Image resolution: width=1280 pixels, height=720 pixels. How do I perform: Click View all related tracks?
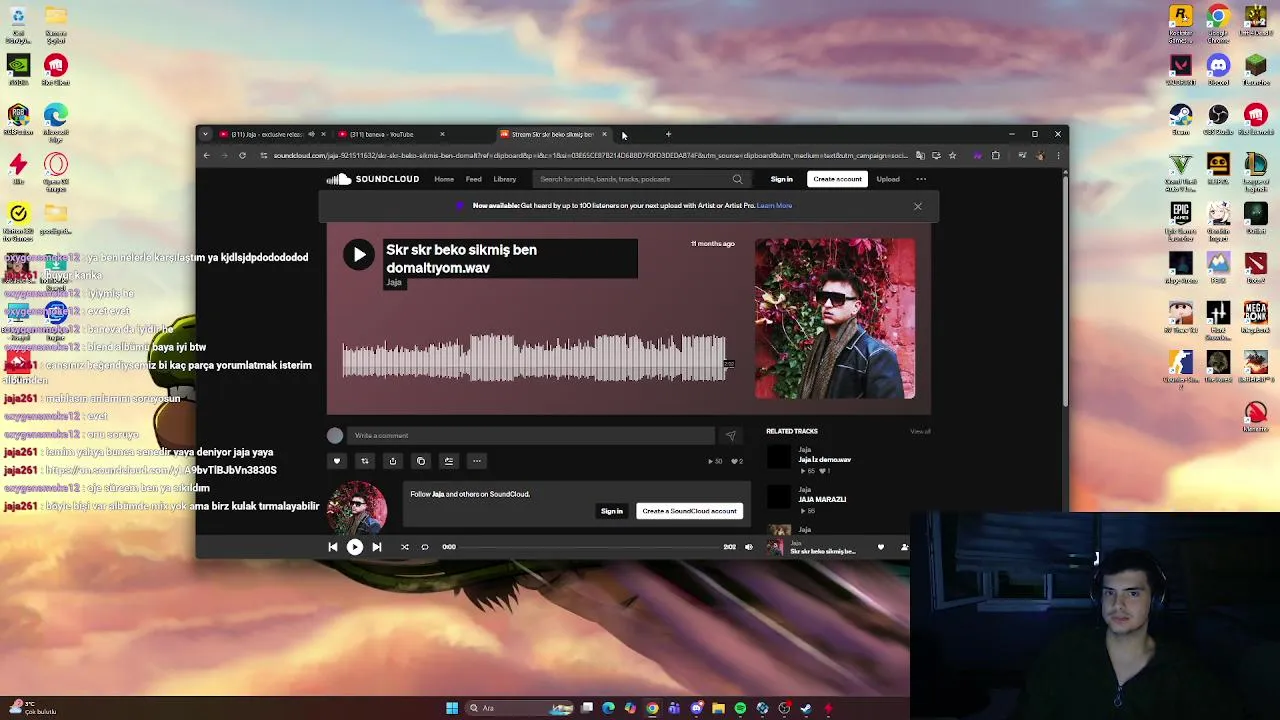coord(920,431)
